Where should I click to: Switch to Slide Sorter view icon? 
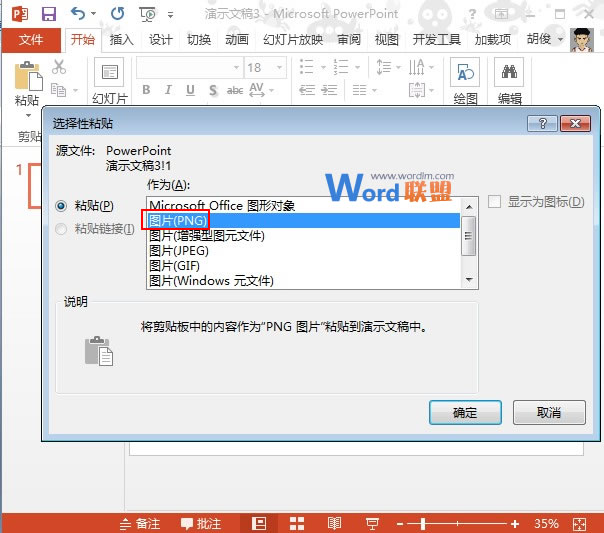(x=297, y=523)
